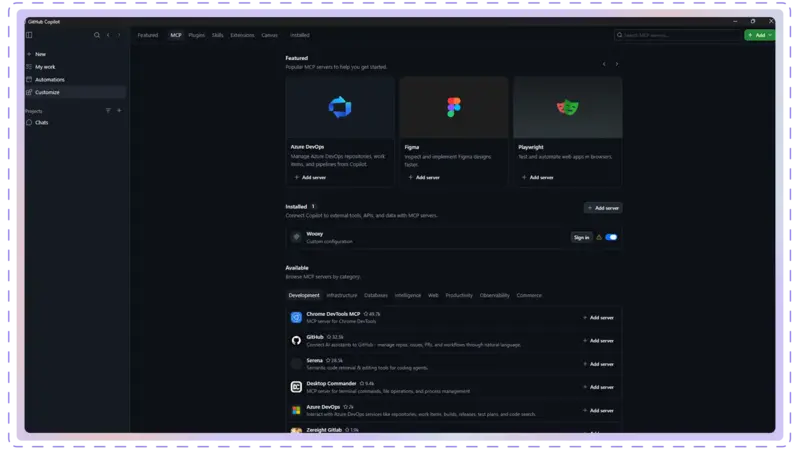Click the green Add button
Image resolution: width=800 pixels, height=450 pixels.
tap(757, 35)
